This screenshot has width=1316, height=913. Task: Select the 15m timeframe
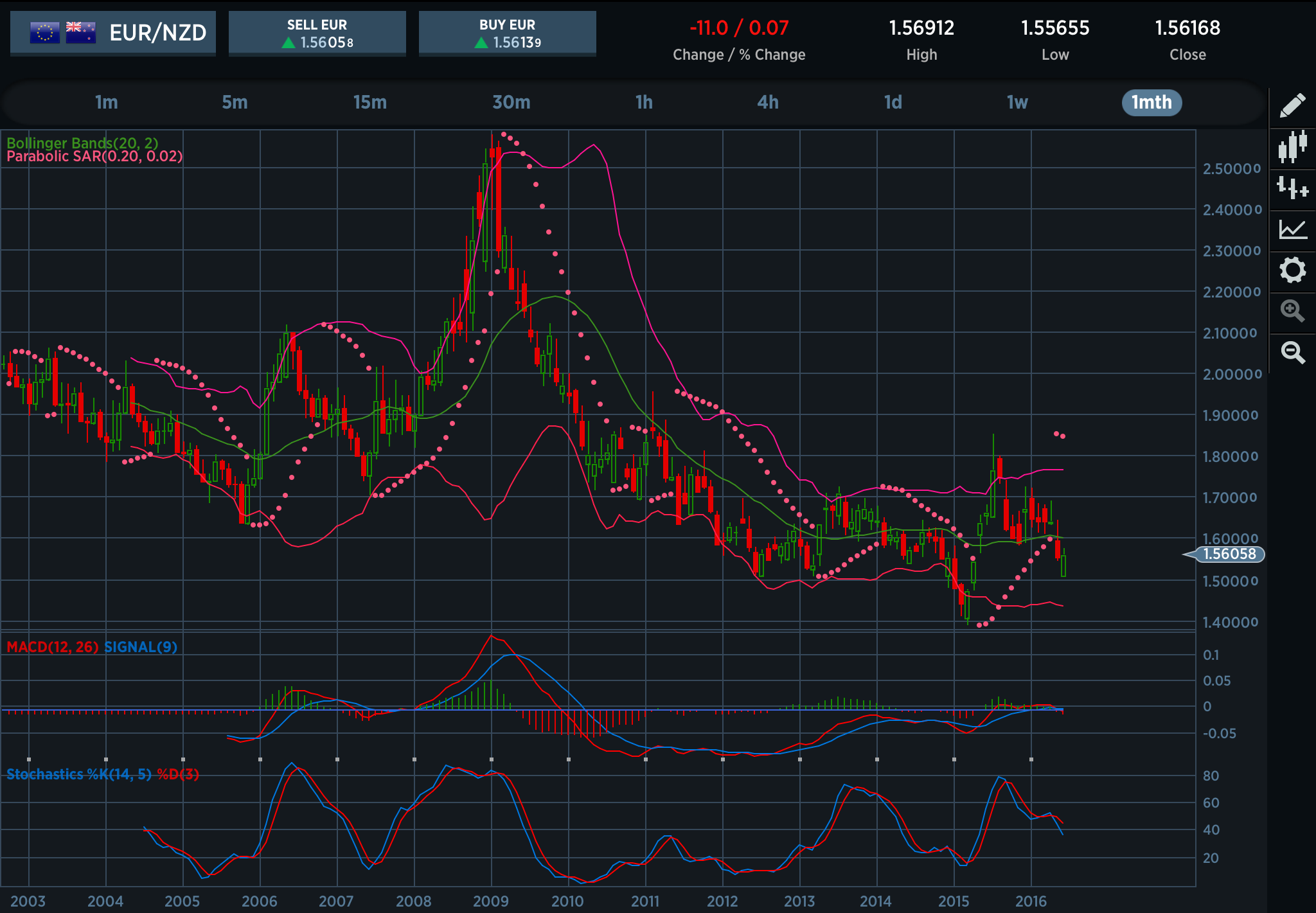pos(370,102)
